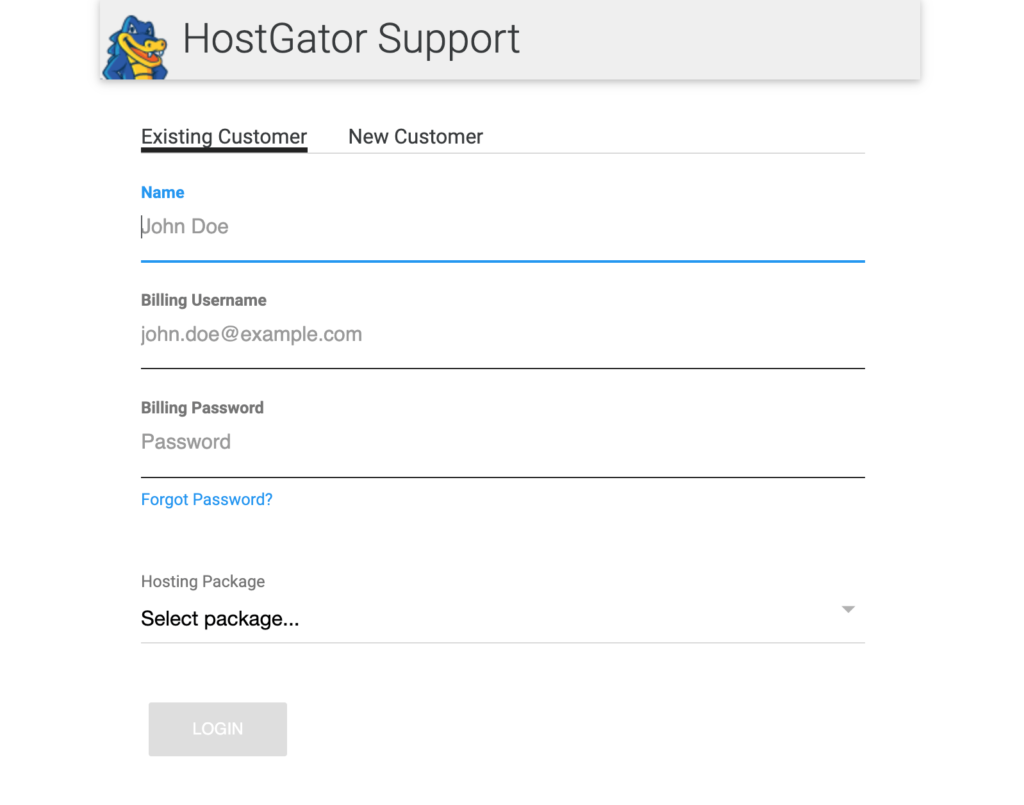Click the underline below the Billing Username field
Image resolution: width=1024 pixels, height=805 pixels.
(502, 368)
